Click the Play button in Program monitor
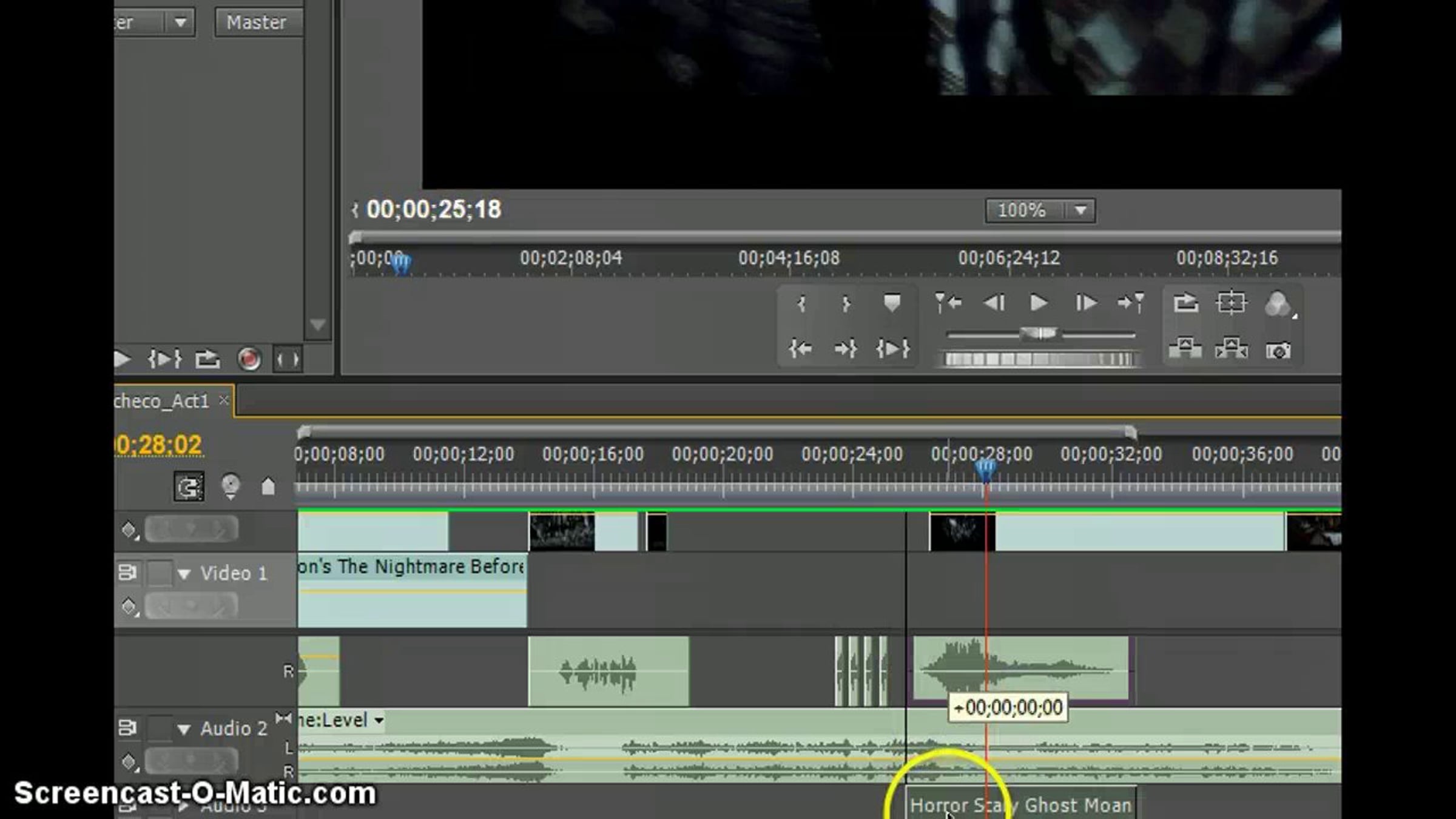 click(x=1039, y=303)
